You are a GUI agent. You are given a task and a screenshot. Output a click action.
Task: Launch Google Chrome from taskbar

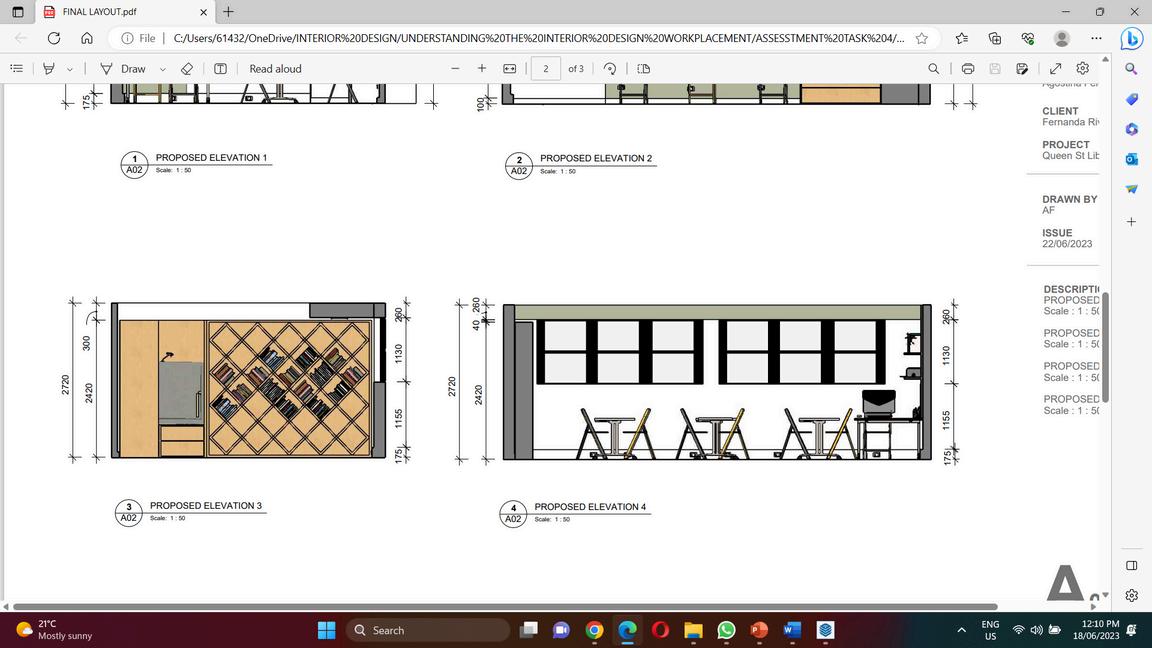pyautogui.click(x=594, y=630)
